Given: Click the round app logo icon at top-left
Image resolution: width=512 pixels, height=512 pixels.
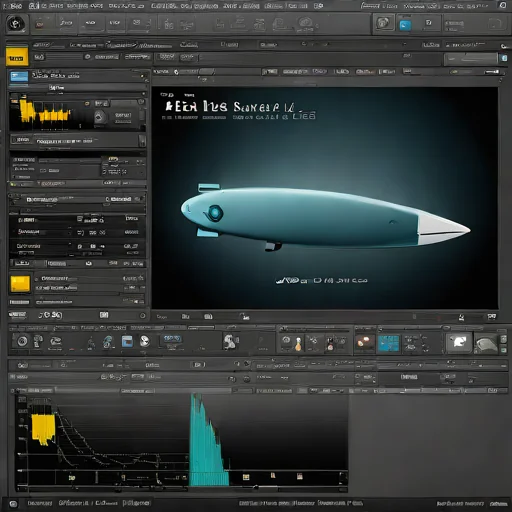Looking at the screenshot, I should click(x=16, y=24).
